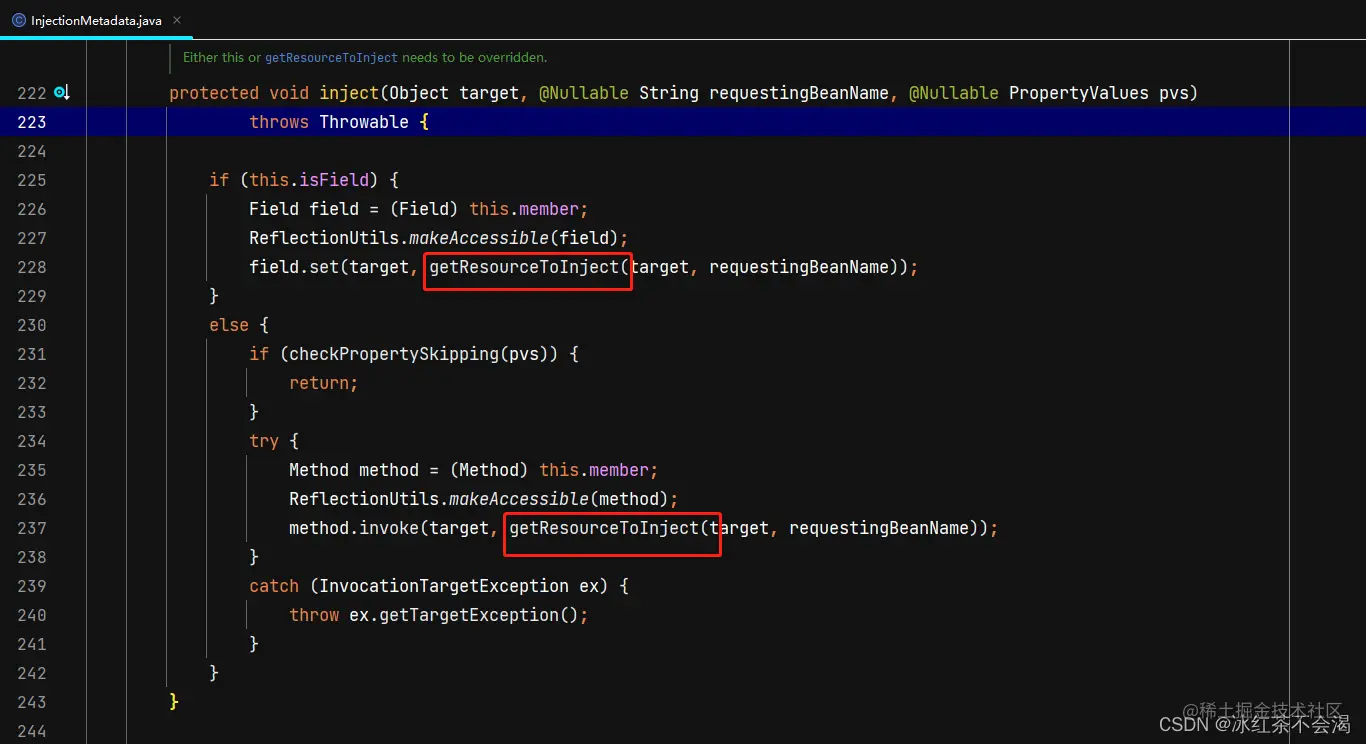Click 'method.invoke' call on line 237
The image size is (1366, 744).
coord(354,528)
